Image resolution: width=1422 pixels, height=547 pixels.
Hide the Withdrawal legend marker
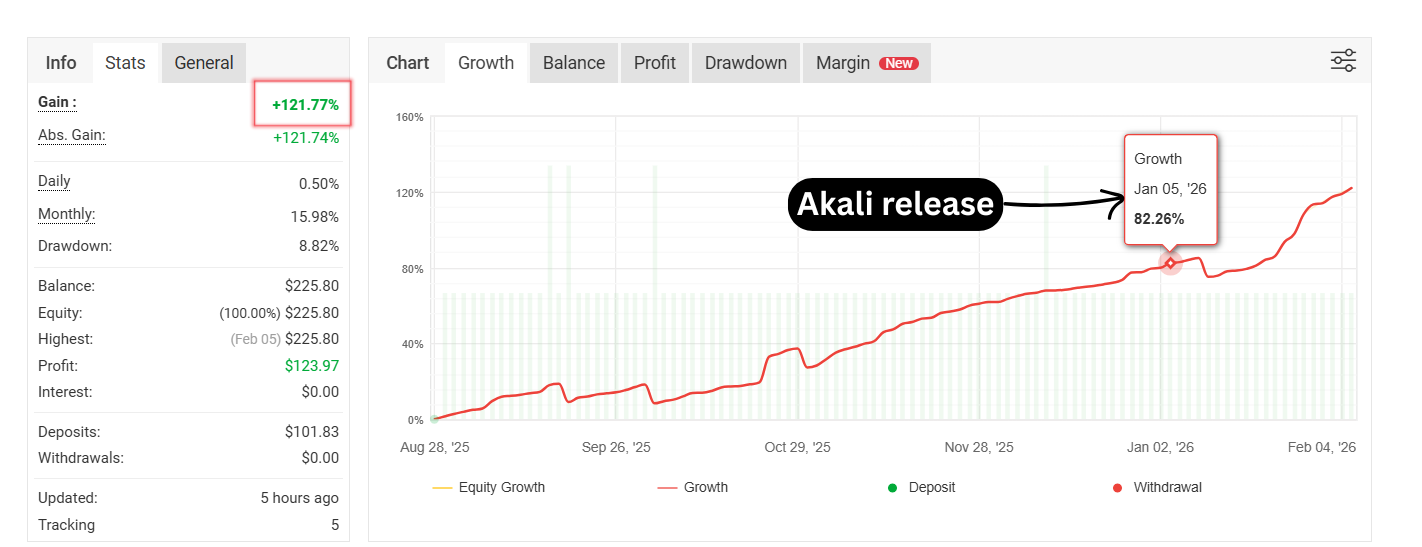pyautogui.click(x=1157, y=488)
